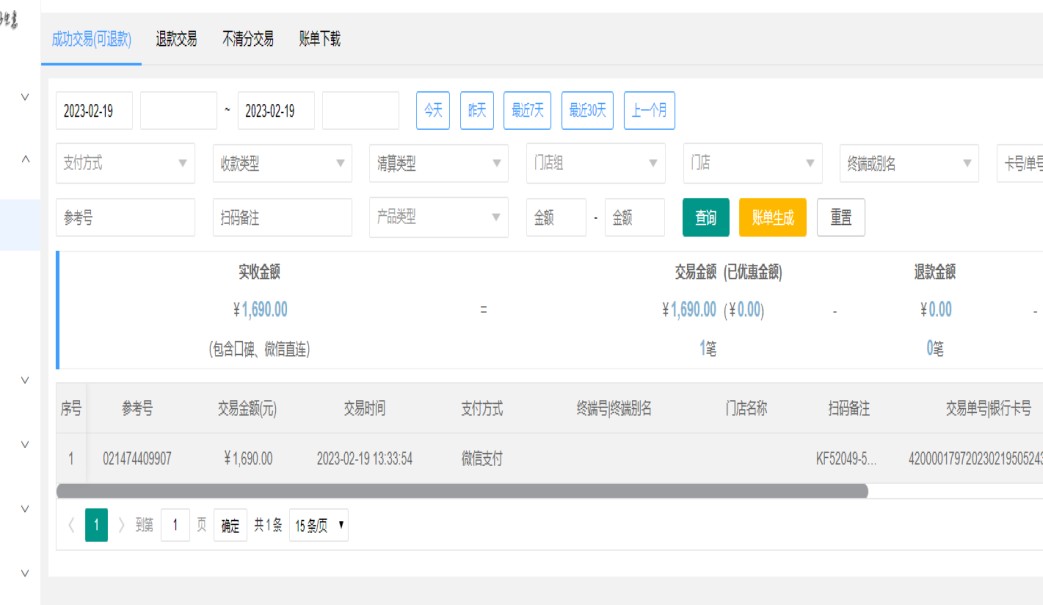Open the 不清分交易 tab
This screenshot has height=605, width=1043.
(x=247, y=39)
